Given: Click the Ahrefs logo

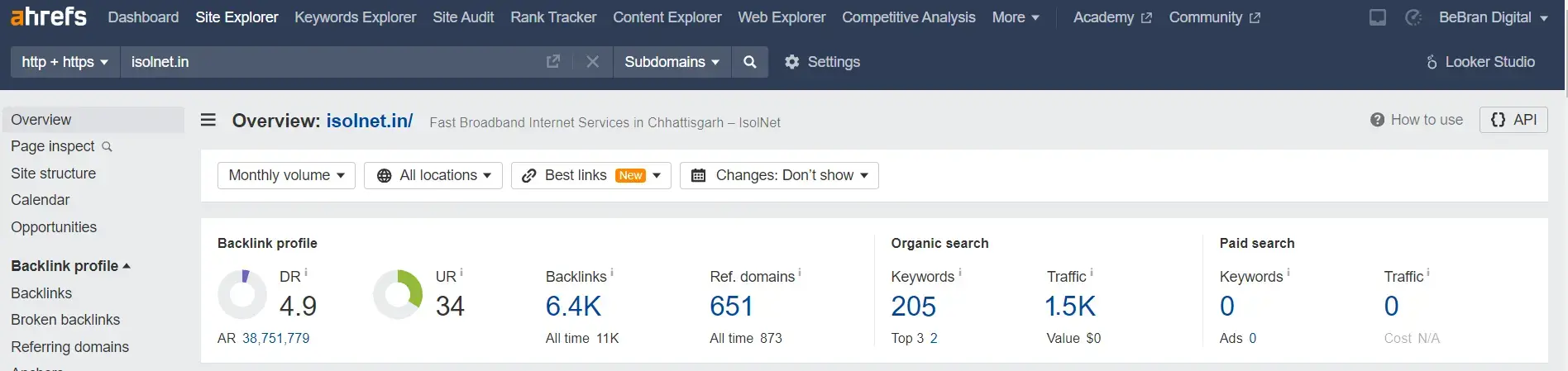Looking at the screenshot, I should pos(48,17).
